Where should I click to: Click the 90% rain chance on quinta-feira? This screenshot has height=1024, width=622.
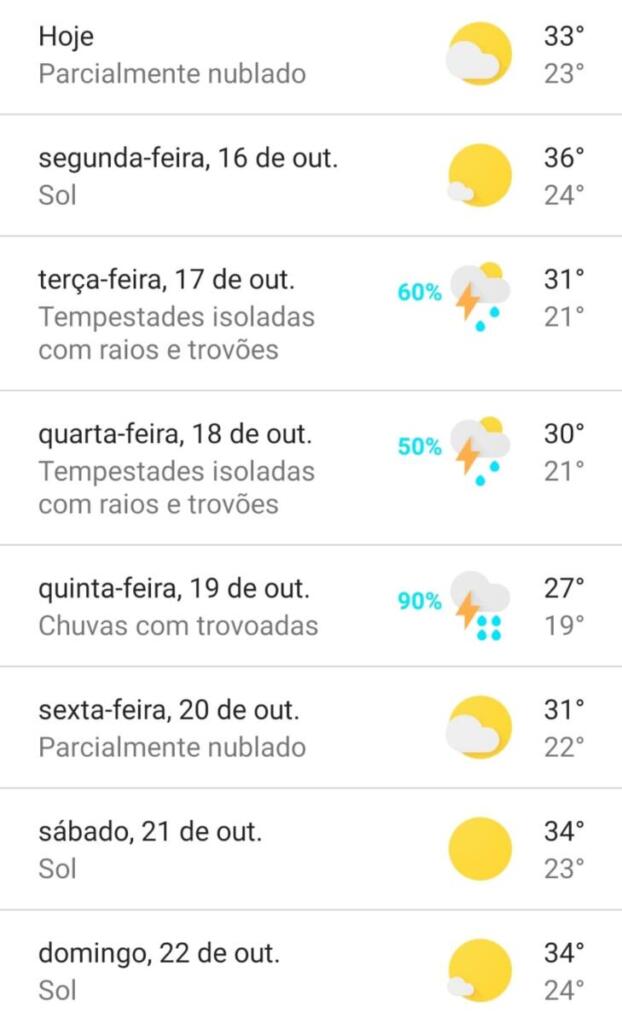click(x=419, y=601)
